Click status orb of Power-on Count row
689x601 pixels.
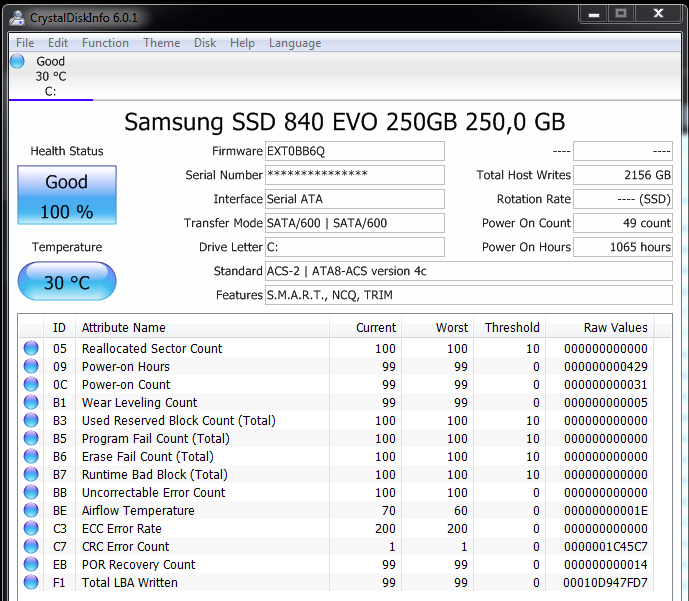31,384
